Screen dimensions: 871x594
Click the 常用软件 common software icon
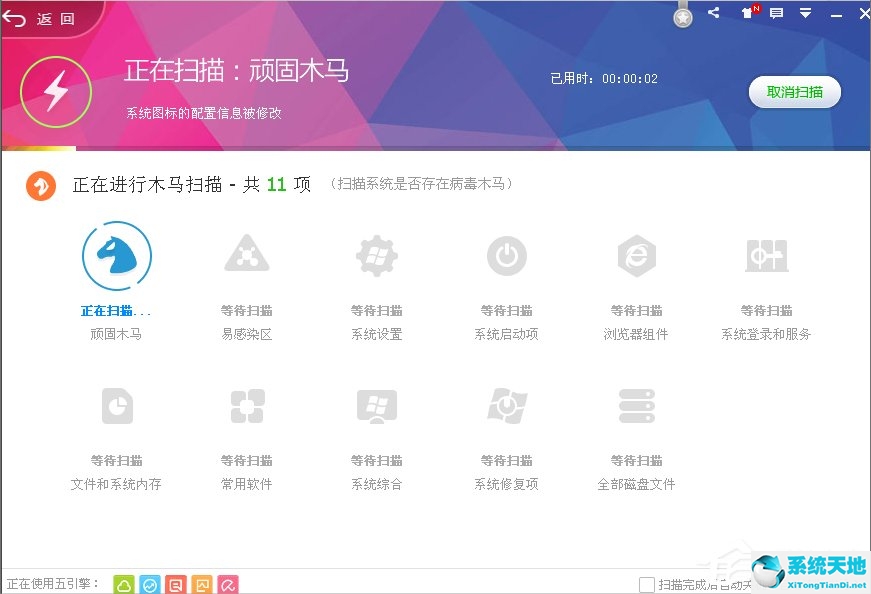point(247,405)
